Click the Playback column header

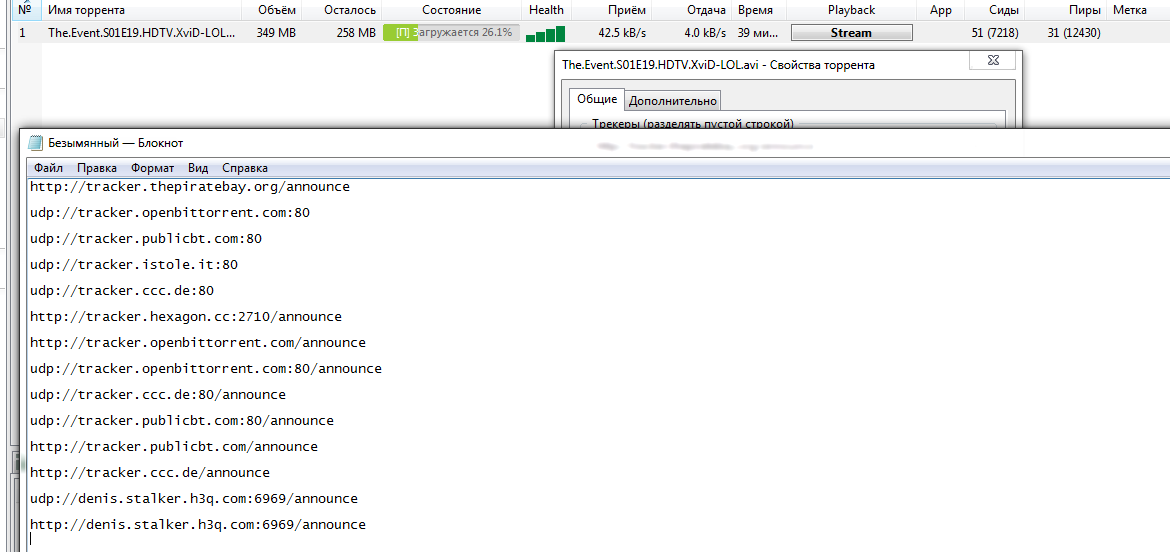pyautogui.click(x=851, y=10)
